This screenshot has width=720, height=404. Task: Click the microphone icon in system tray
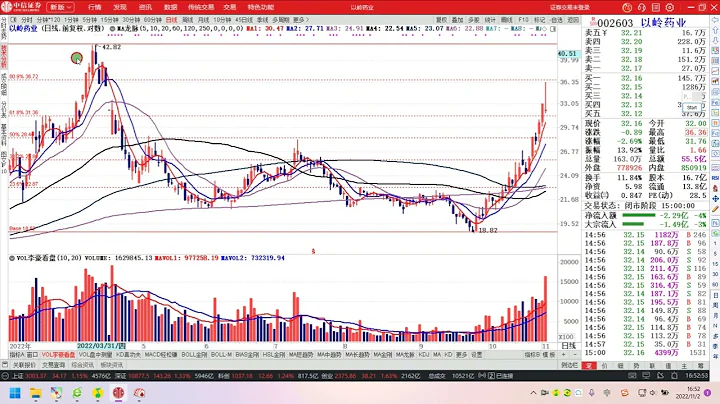[x=591, y=393]
